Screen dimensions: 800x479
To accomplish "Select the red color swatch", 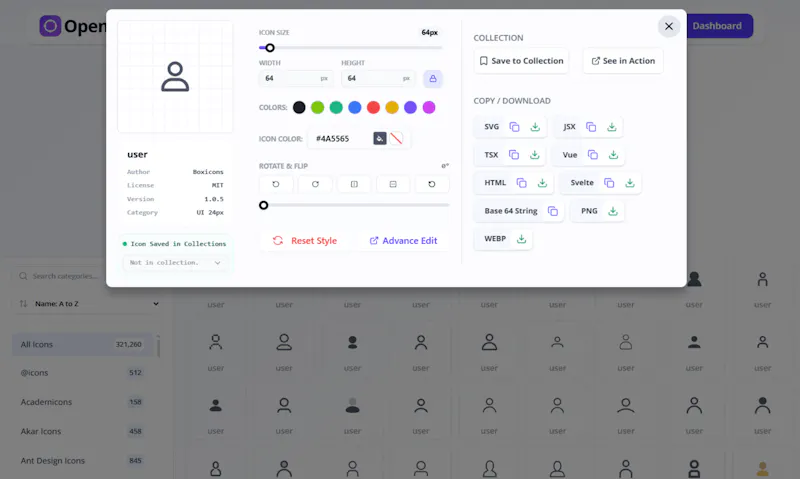I will click(x=373, y=108).
